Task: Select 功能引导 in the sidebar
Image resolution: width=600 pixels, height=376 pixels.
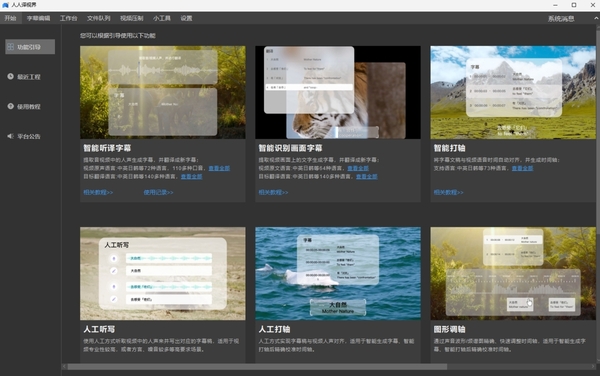Action: (30, 47)
